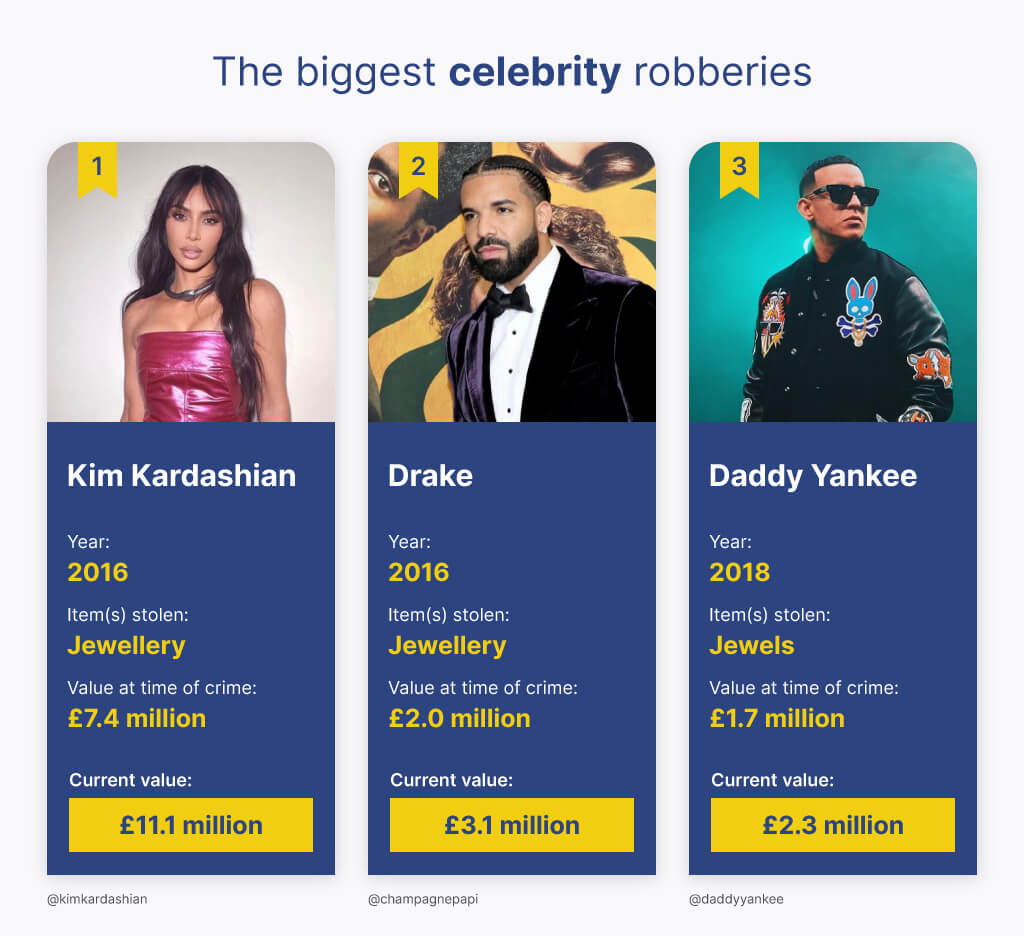Click the £3.1 million current value box
The height and width of the screenshot is (936, 1024).
point(512,825)
